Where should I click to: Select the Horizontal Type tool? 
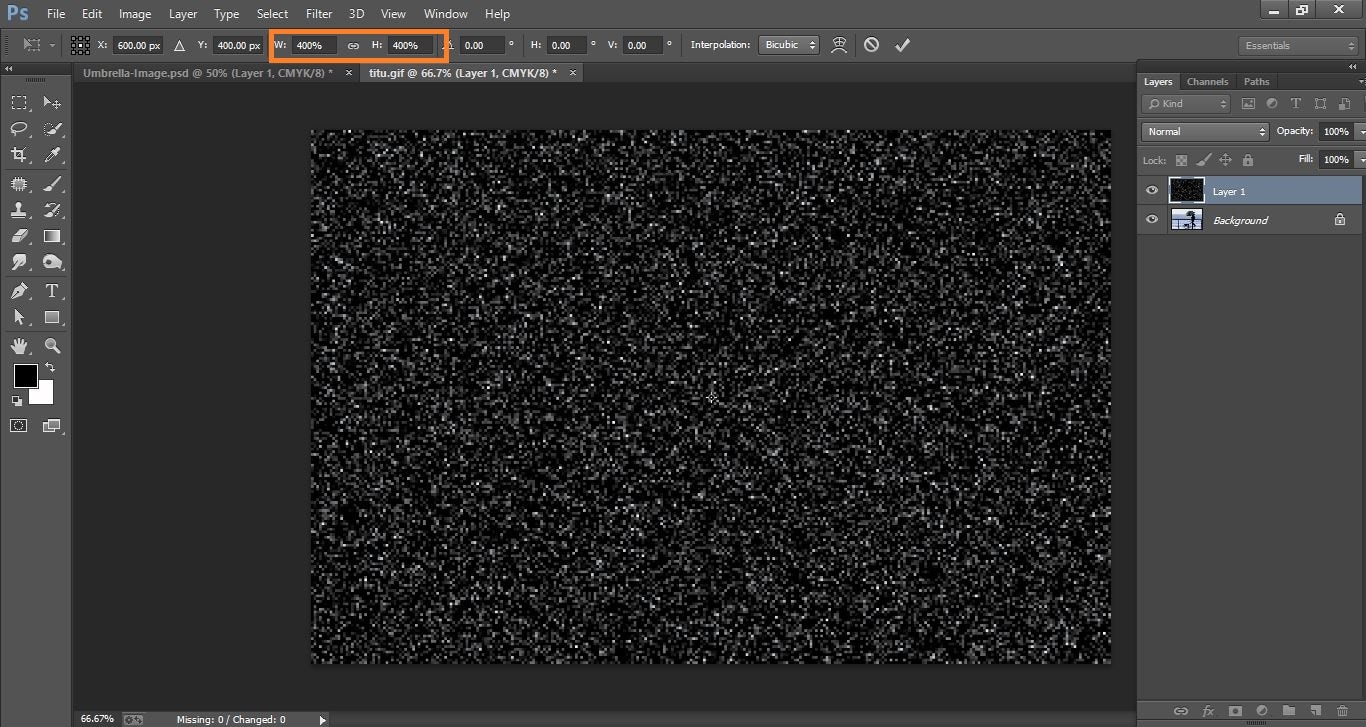click(x=52, y=291)
